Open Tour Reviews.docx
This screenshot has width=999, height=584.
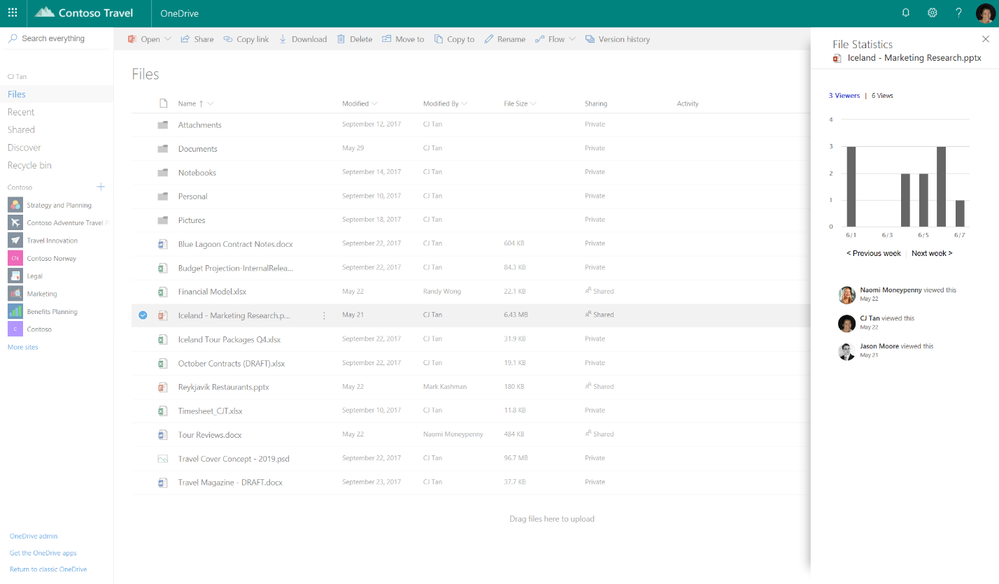coord(210,435)
